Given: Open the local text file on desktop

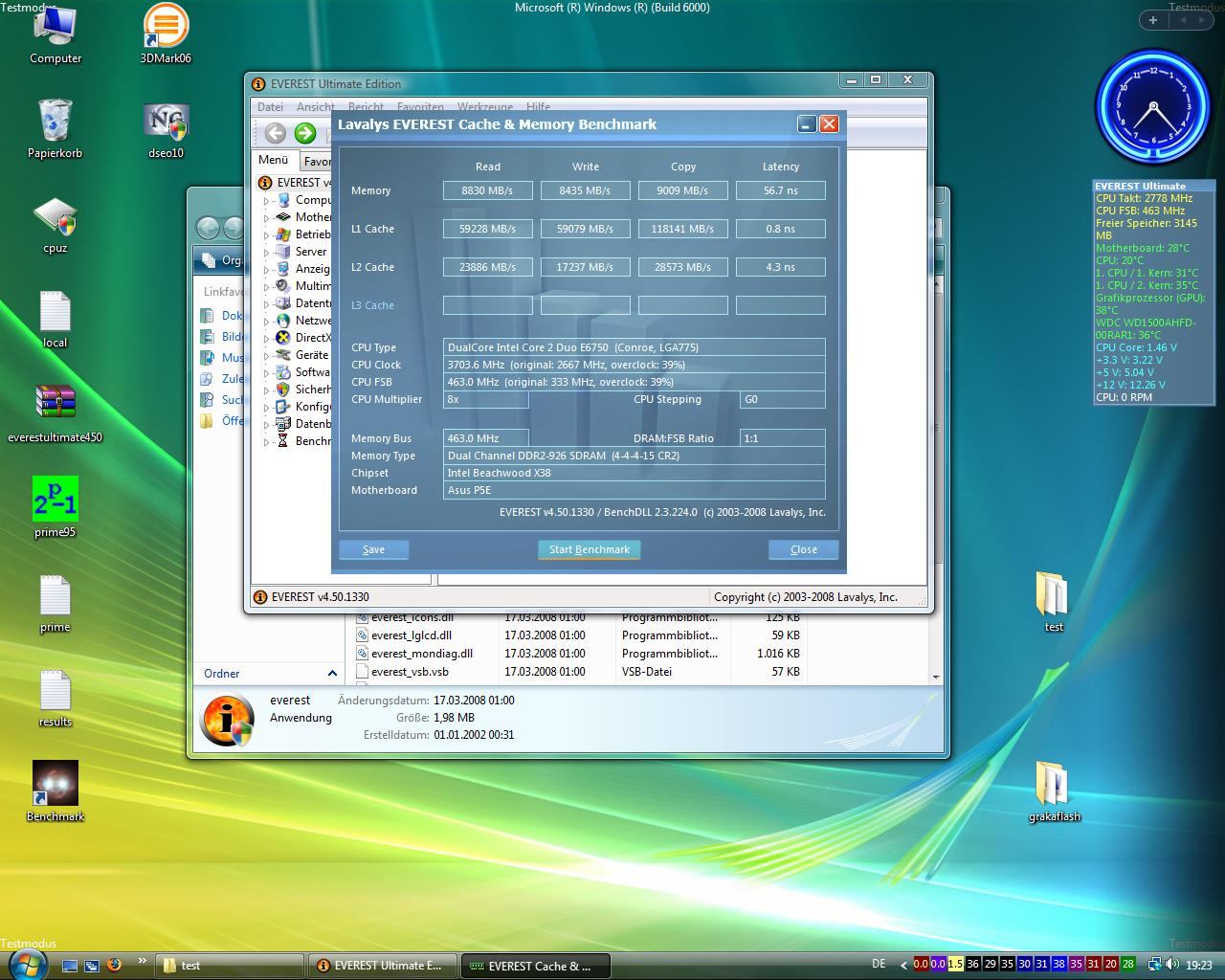Looking at the screenshot, I should (x=55, y=319).
